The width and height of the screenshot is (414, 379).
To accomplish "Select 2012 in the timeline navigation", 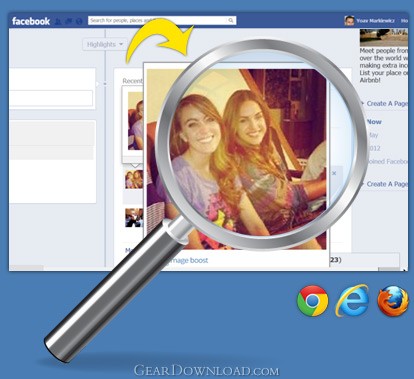I will click(x=374, y=148).
